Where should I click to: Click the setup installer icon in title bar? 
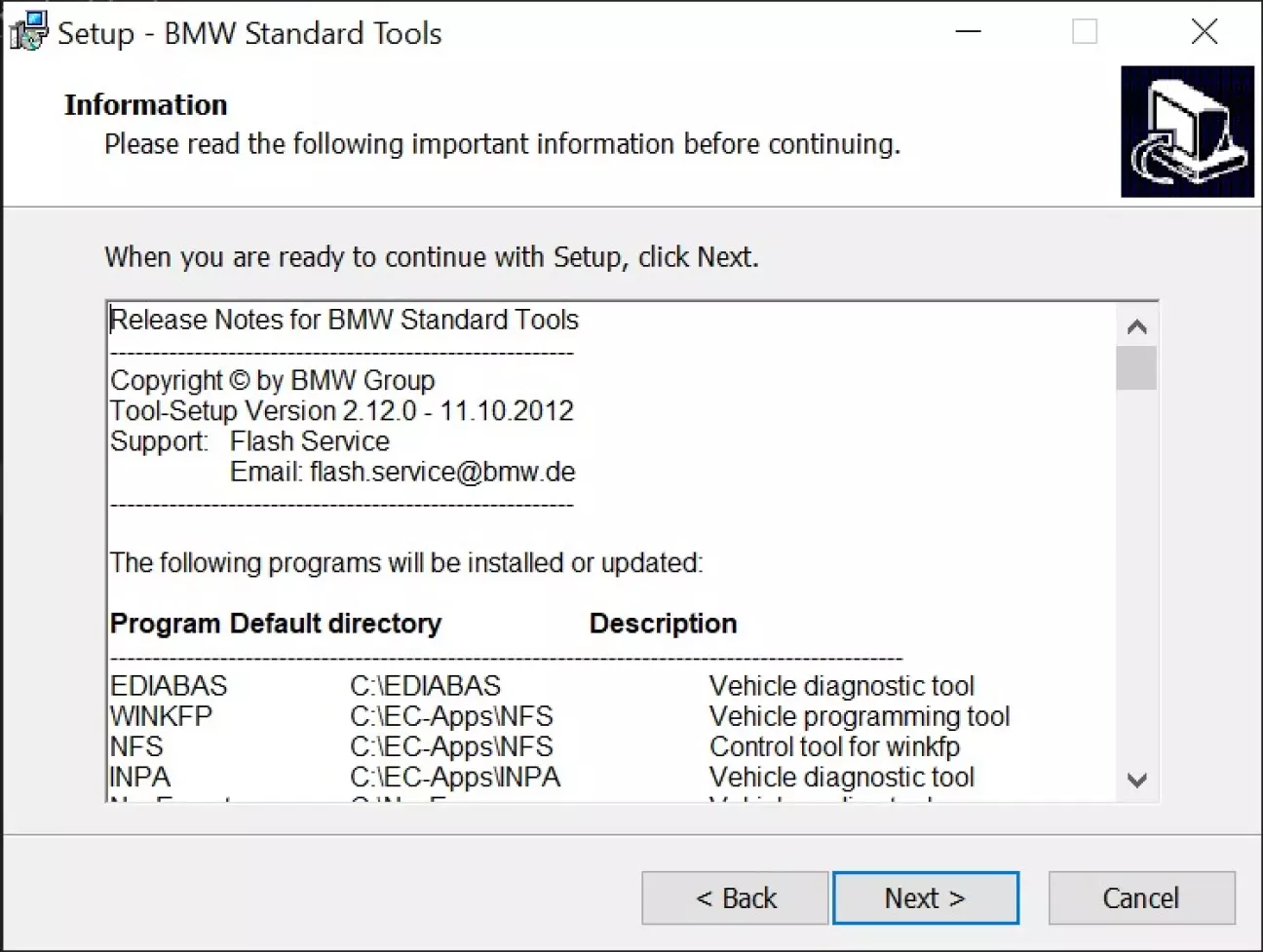pyautogui.click(x=28, y=32)
